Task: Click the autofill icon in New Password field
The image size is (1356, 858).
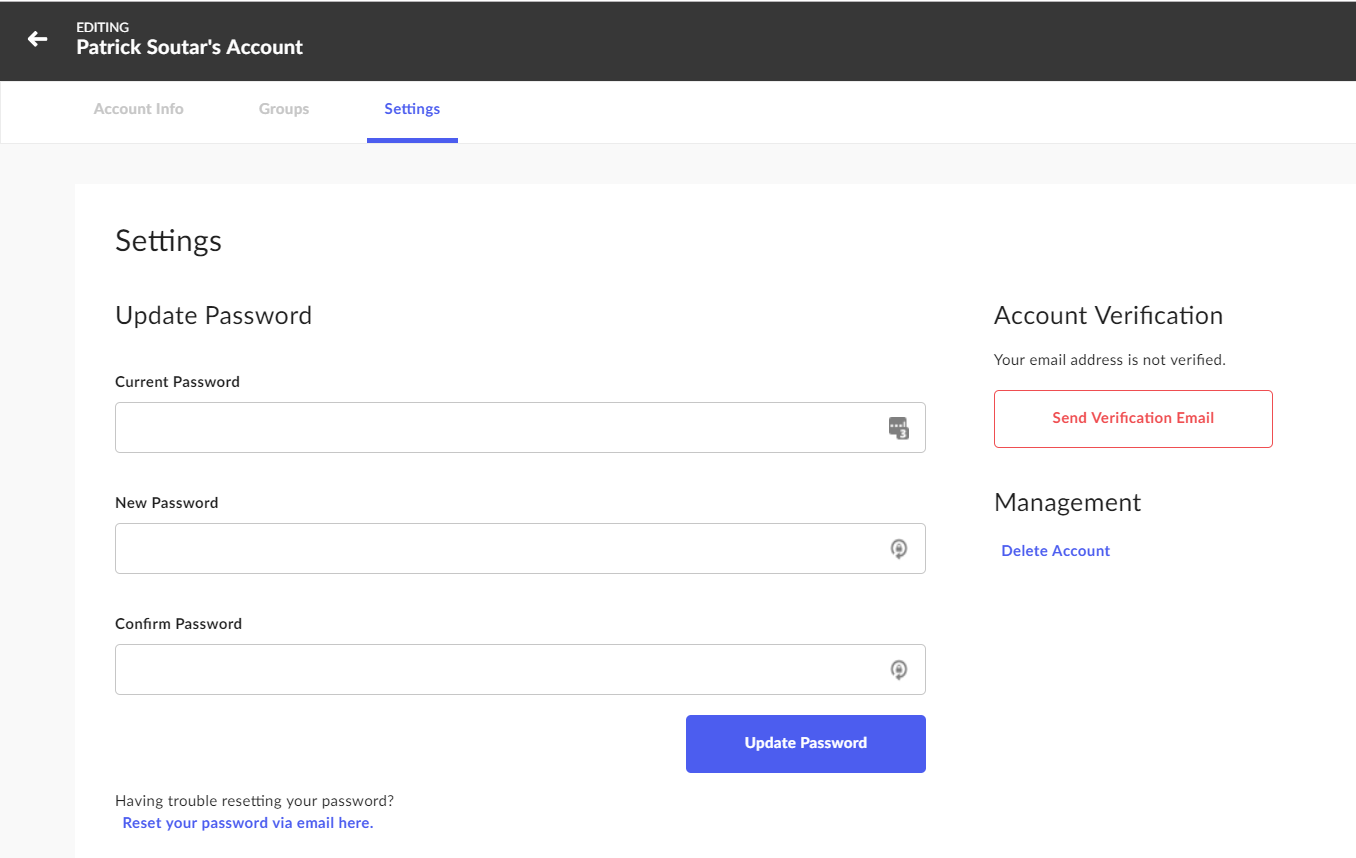Action: coord(899,549)
